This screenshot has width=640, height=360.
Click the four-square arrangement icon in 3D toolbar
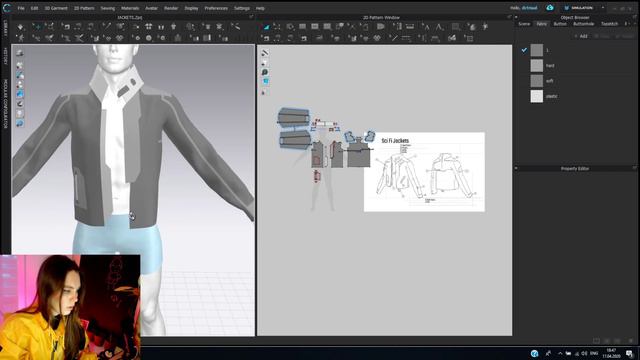[x=149, y=27]
